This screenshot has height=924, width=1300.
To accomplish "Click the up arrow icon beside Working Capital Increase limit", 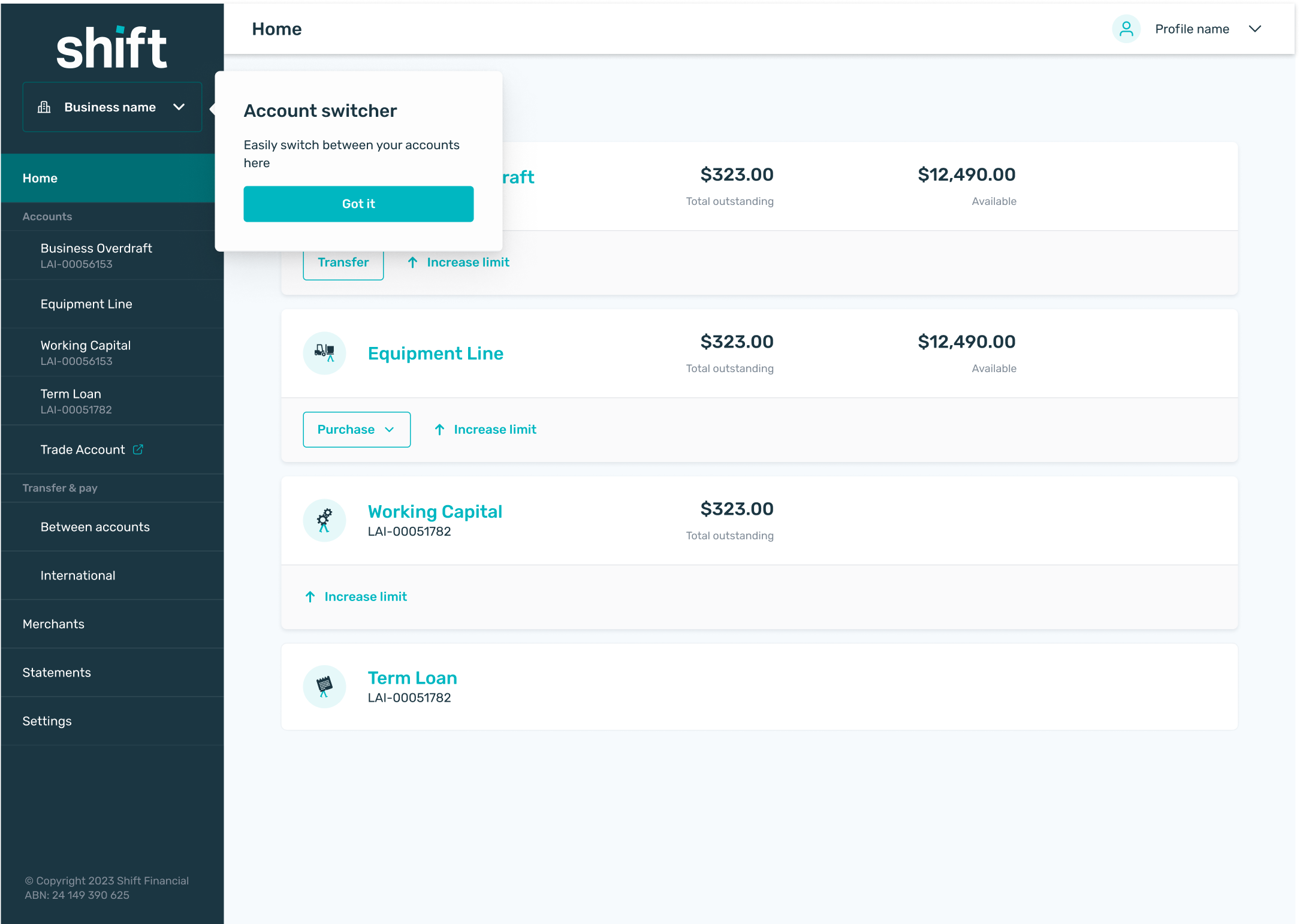I will tap(310, 597).
